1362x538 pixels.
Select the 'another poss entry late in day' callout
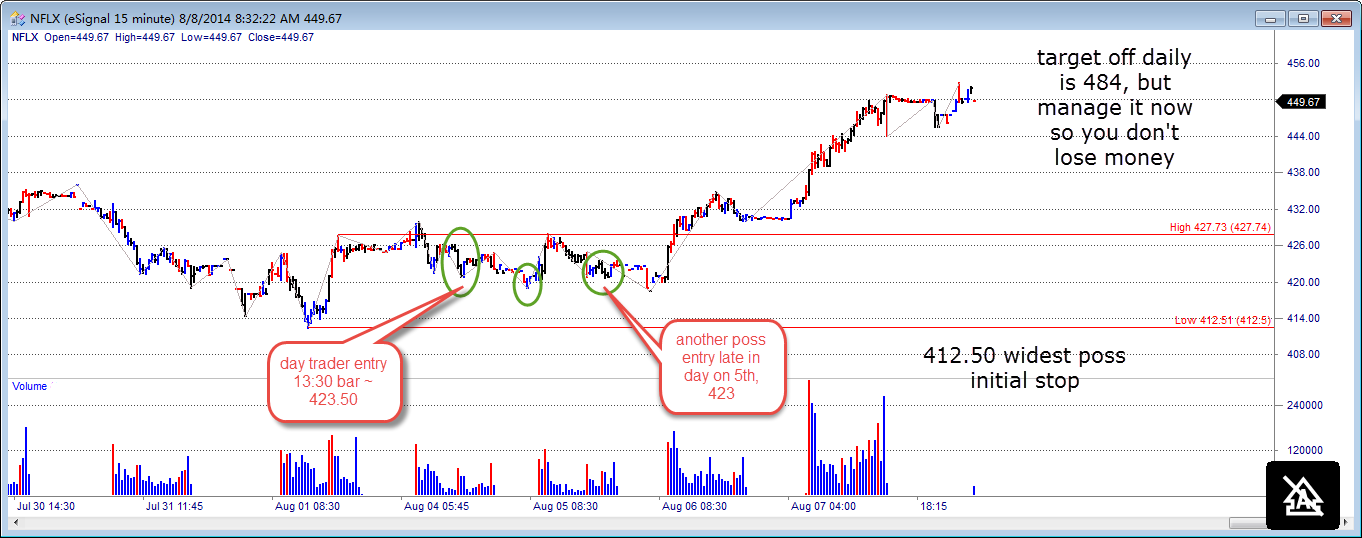point(722,366)
